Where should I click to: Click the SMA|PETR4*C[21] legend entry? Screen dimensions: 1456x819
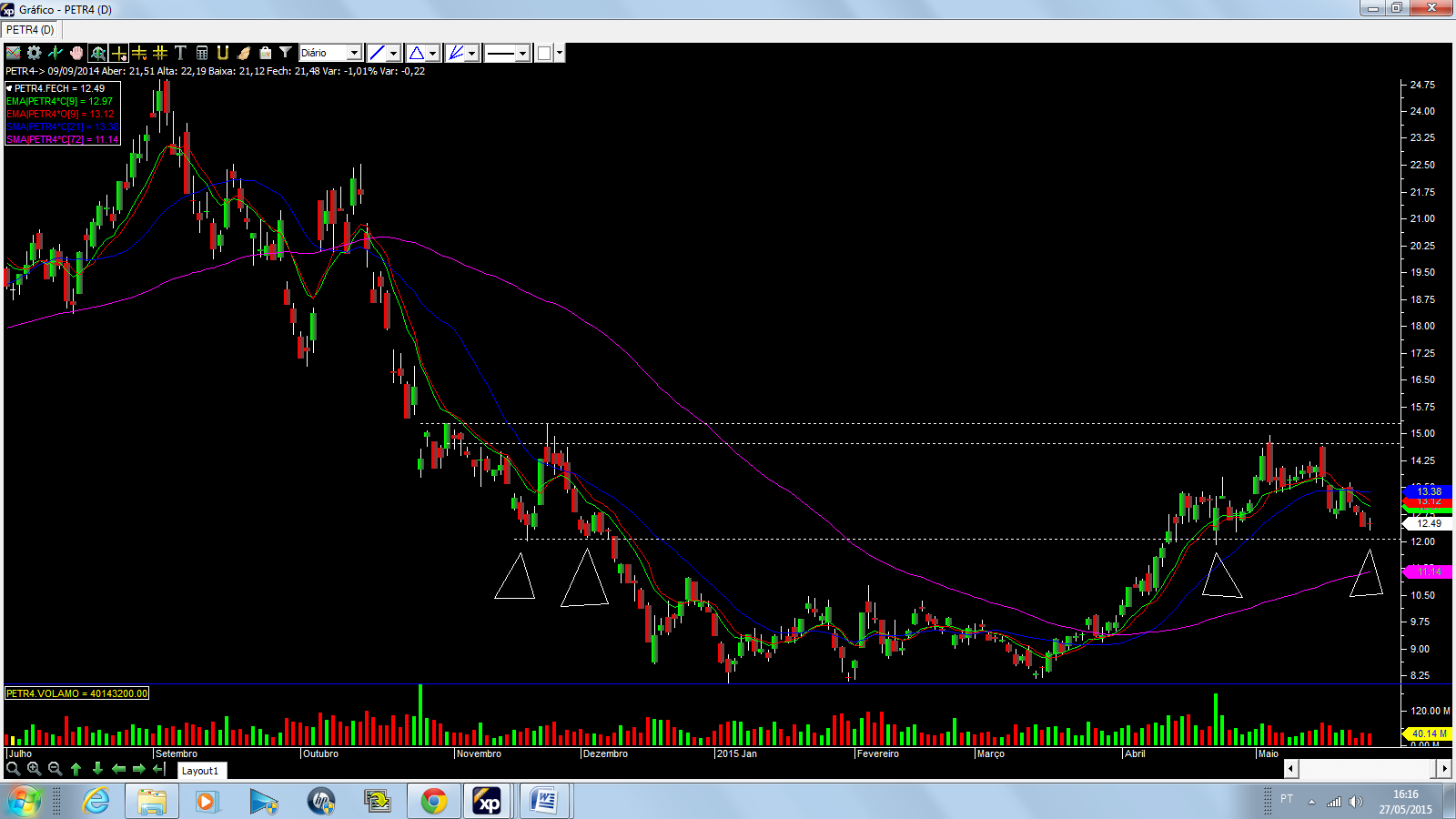[62, 126]
